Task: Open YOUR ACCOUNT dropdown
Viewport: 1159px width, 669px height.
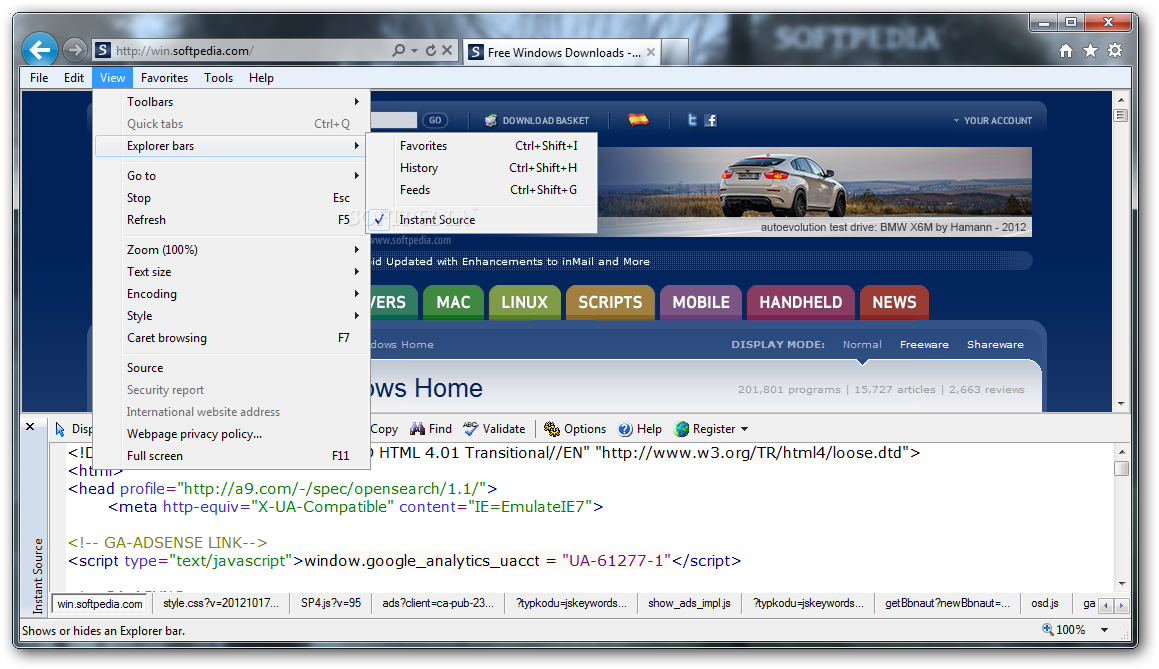Action: 993,120
